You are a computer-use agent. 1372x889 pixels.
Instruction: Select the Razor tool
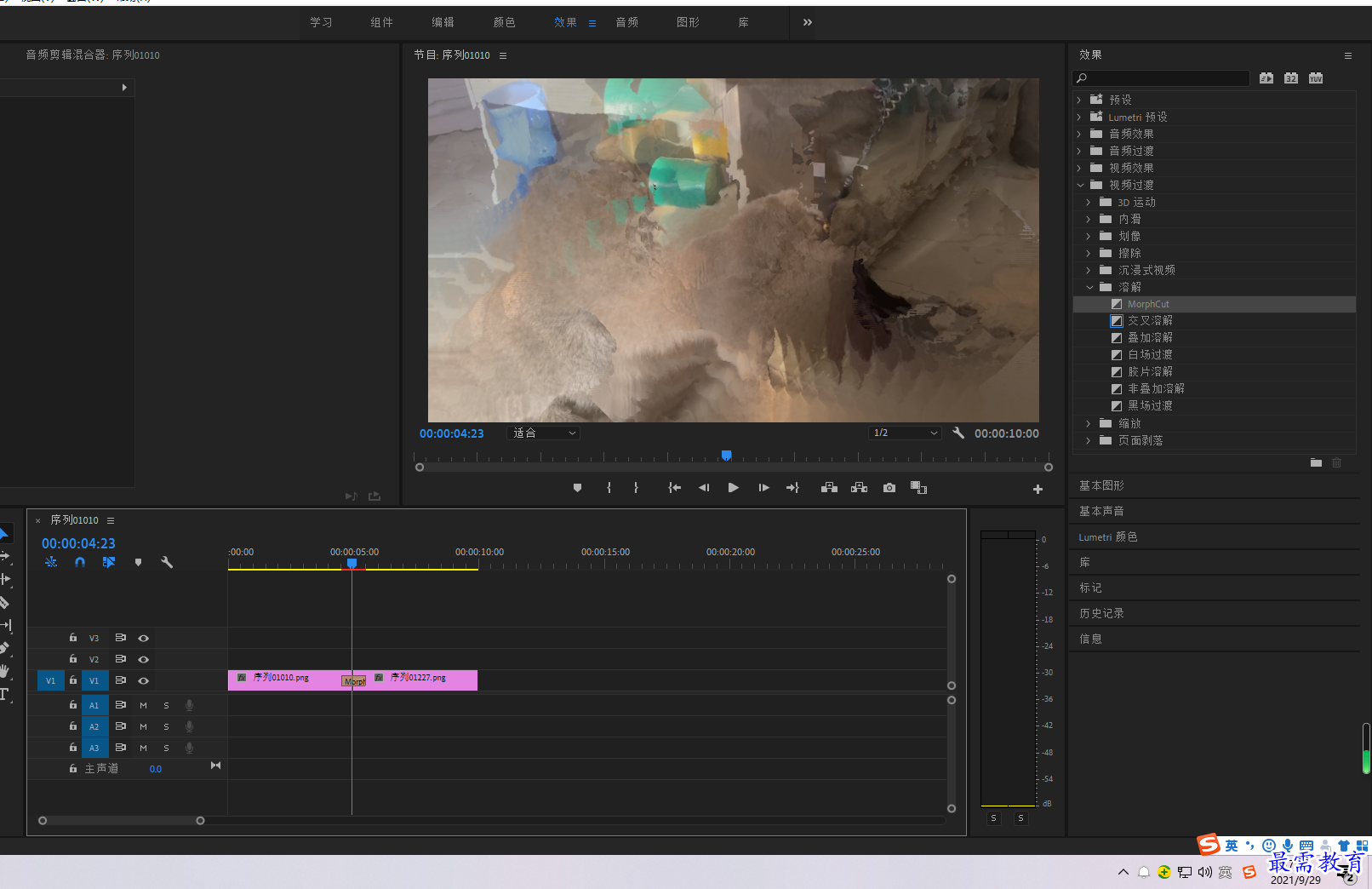4,602
